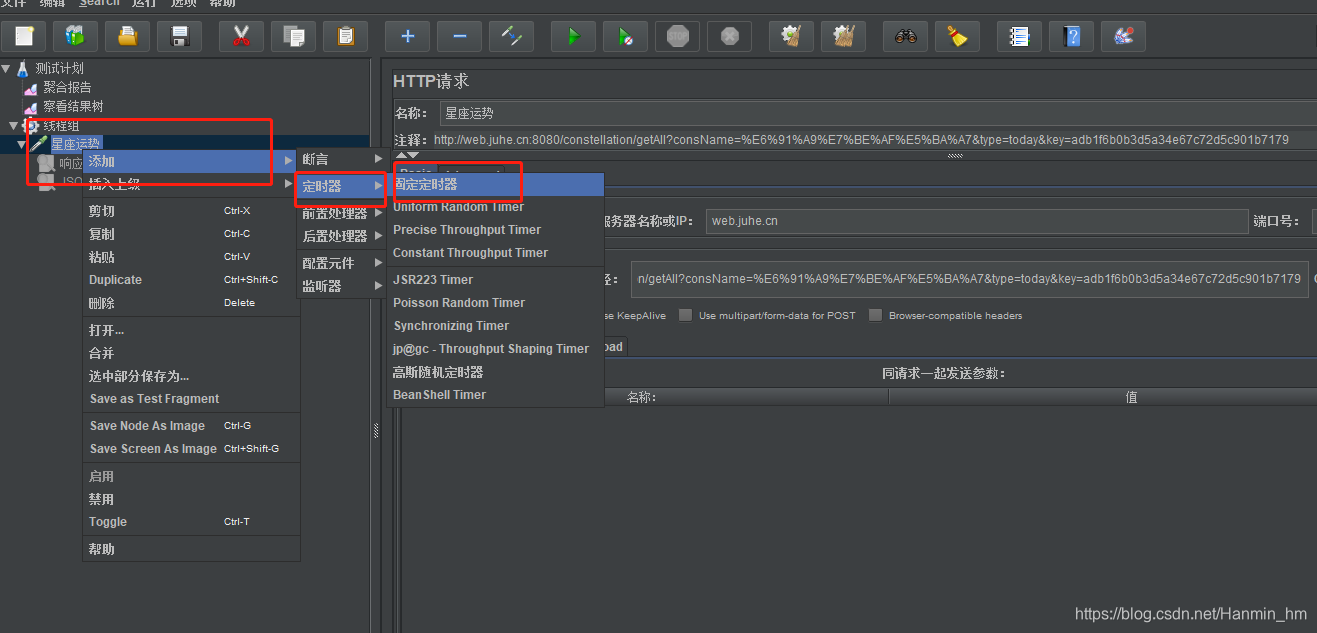Click the 服务器名称或IP field web.juhe.cn

tap(976, 221)
